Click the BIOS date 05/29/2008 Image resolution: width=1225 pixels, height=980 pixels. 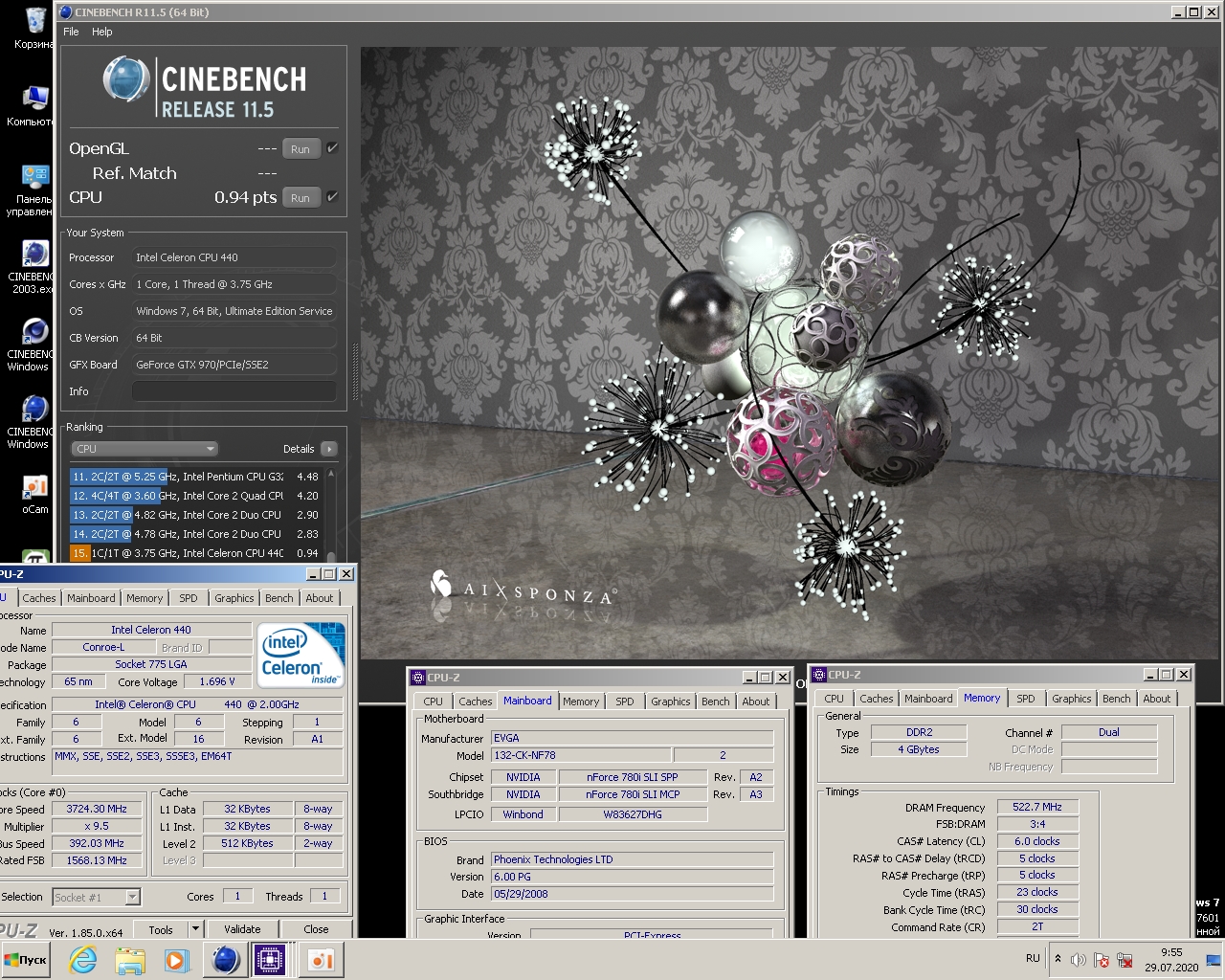(632, 894)
